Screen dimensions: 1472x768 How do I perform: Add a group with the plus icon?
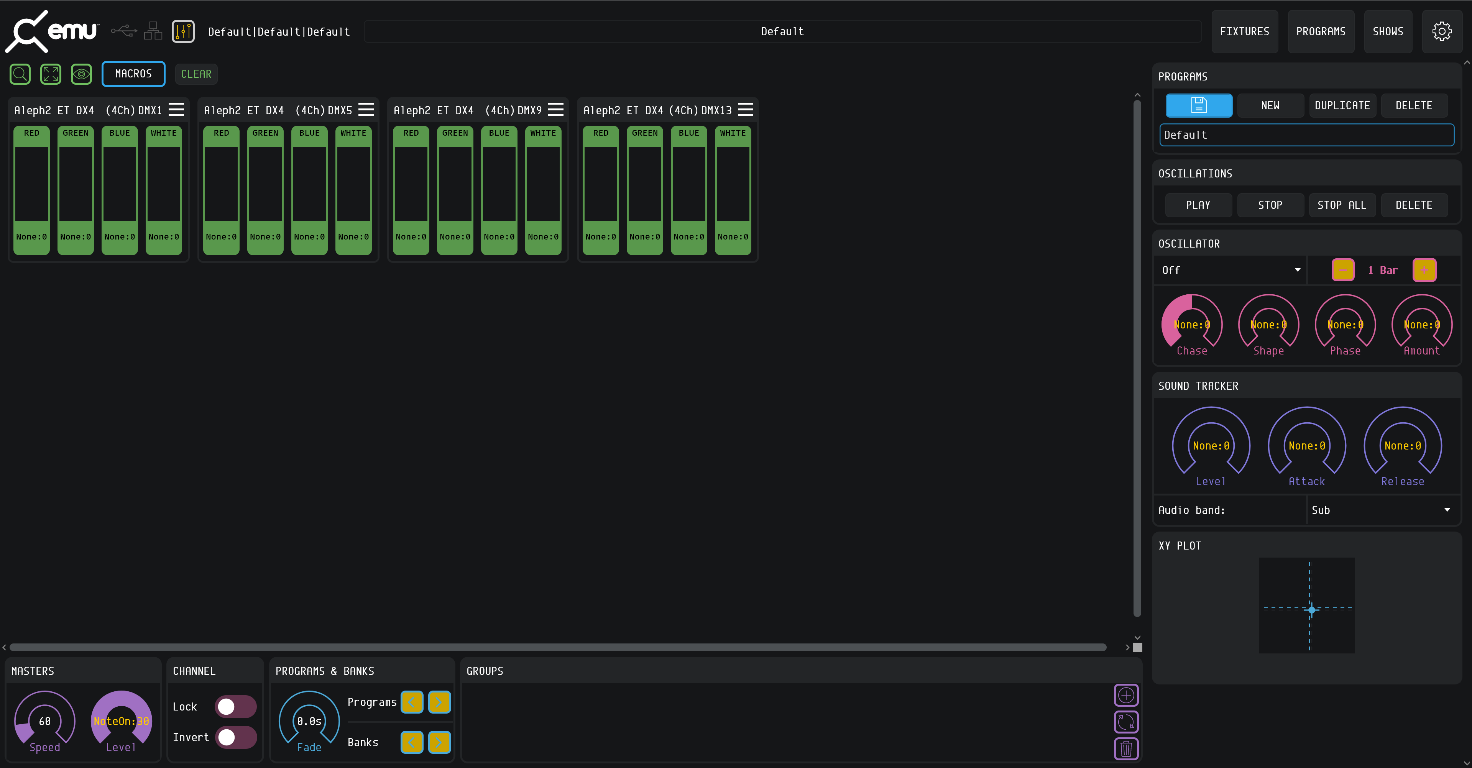[1126, 695]
